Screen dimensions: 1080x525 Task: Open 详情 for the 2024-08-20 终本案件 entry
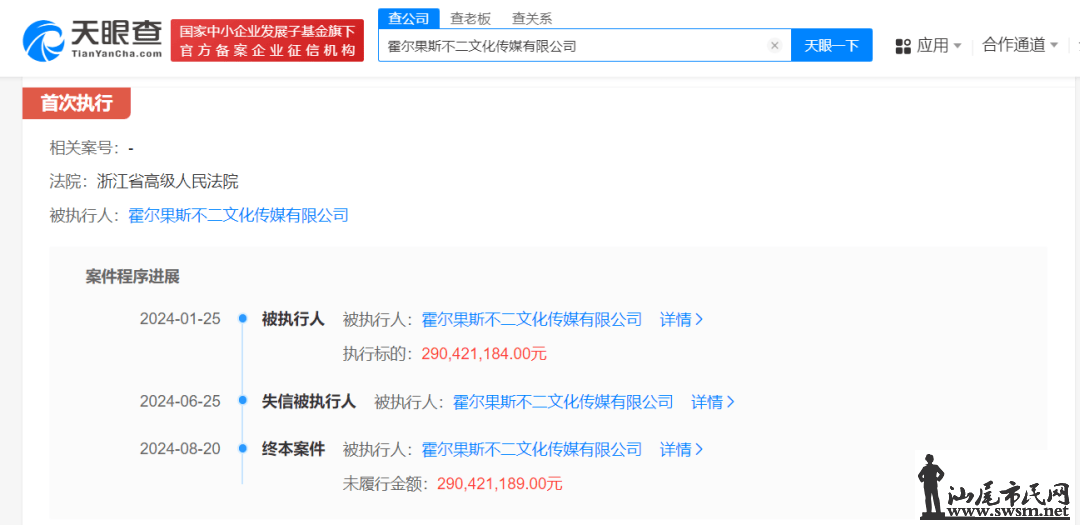tap(681, 449)
